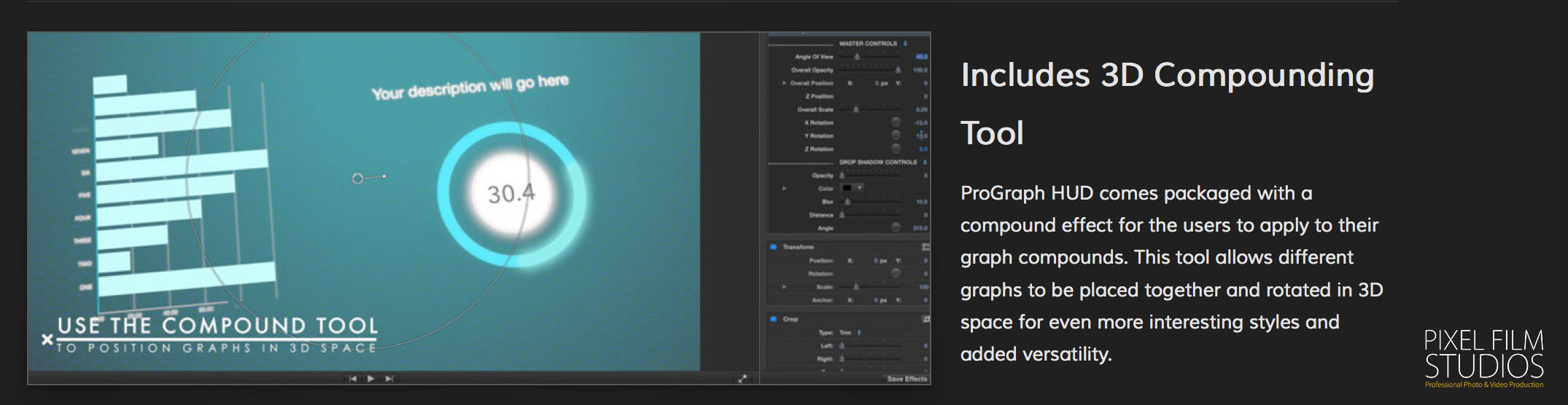Turn the X Rotation dial
The width and height of the screenshot is (1568, 405).
[896, 122]
